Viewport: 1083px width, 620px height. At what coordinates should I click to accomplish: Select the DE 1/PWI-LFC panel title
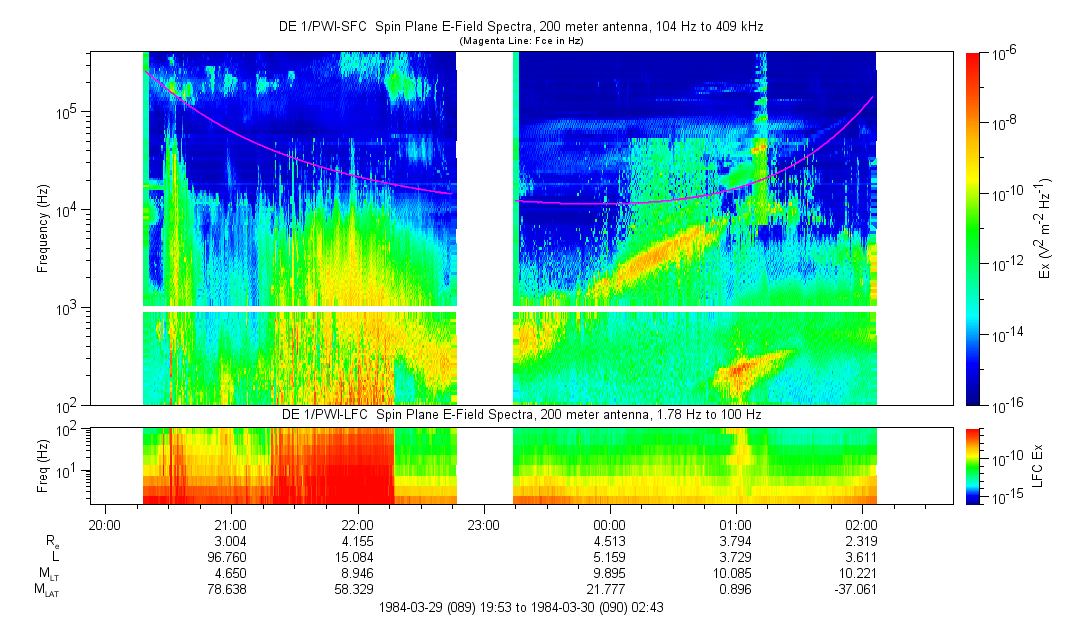[x=520, y=414]
